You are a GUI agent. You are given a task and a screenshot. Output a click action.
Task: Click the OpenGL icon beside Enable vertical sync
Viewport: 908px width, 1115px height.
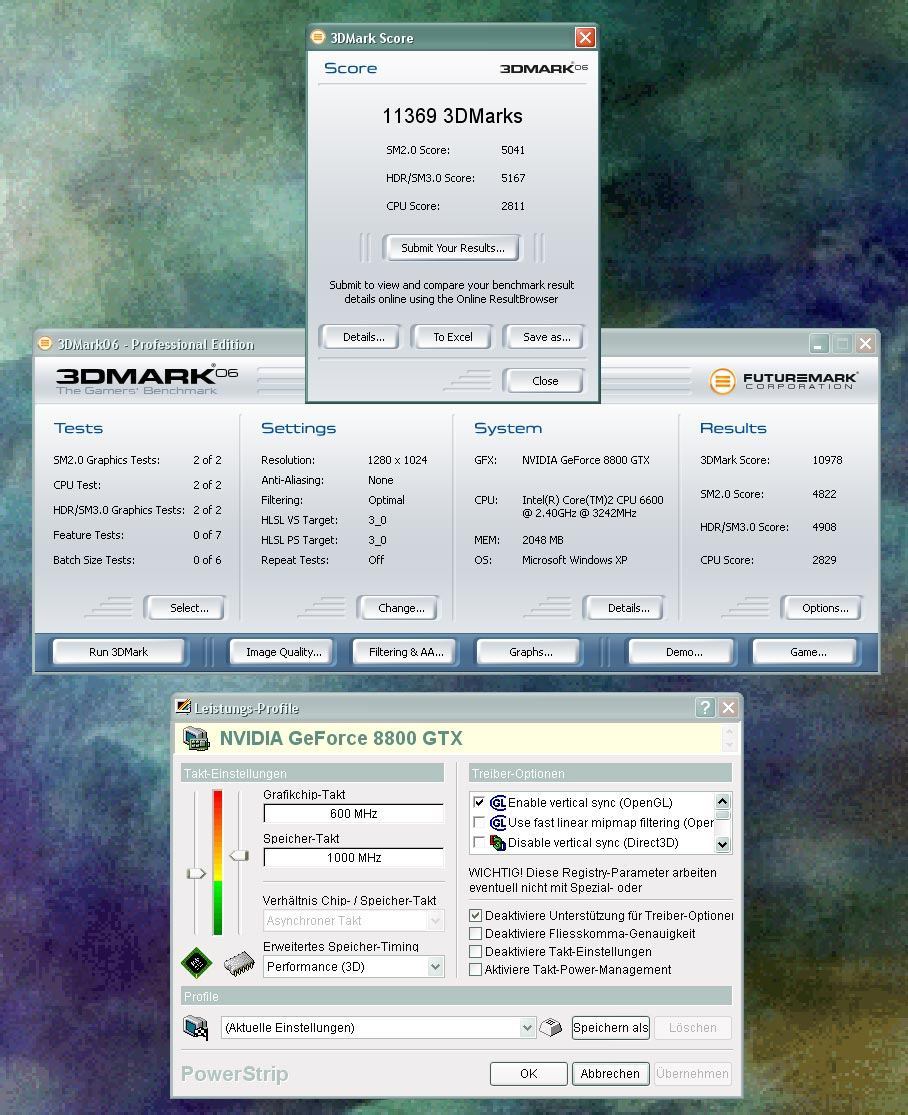point(498,802)
